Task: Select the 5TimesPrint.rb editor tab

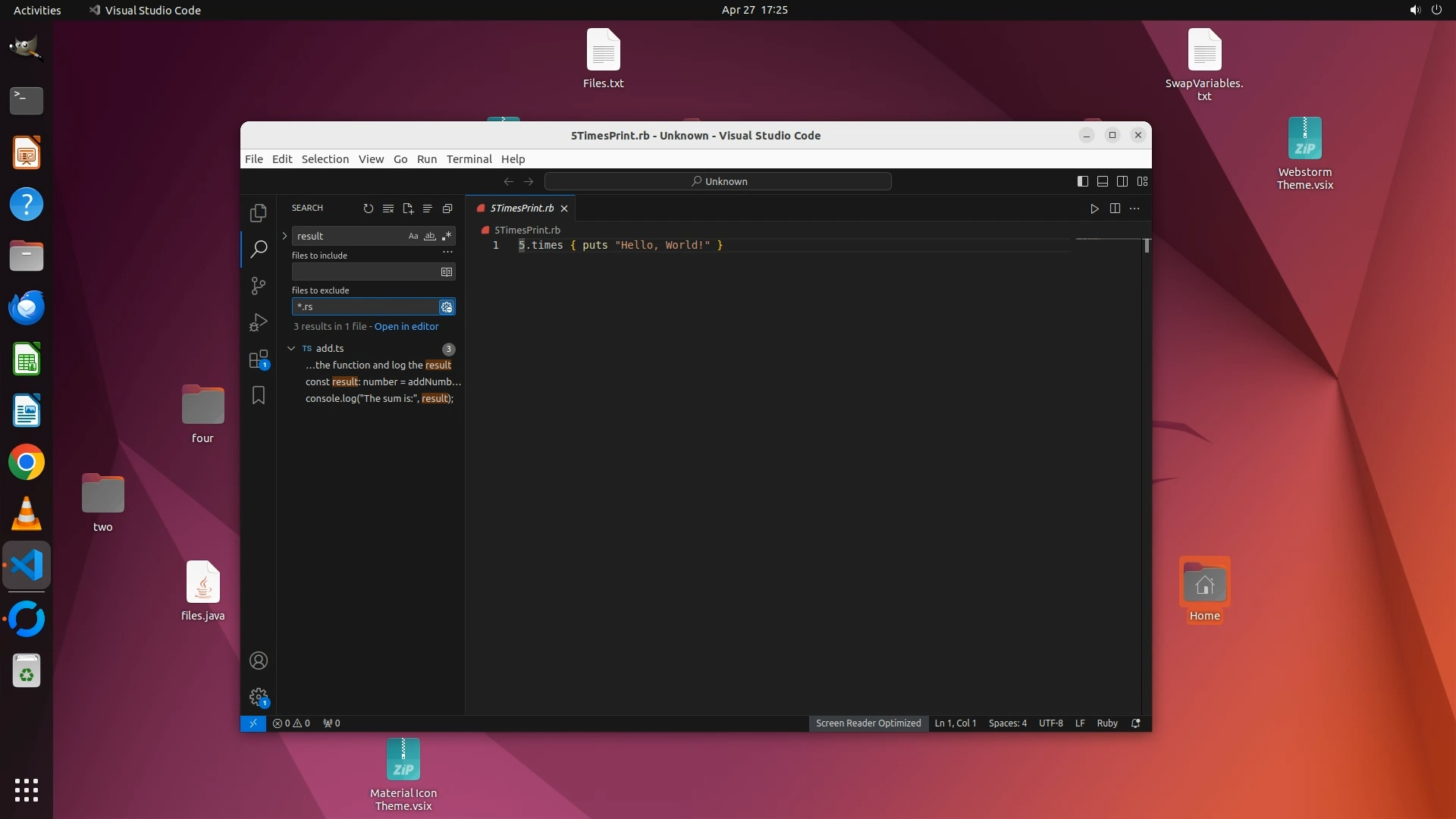Action: click(x=522, y=209)
